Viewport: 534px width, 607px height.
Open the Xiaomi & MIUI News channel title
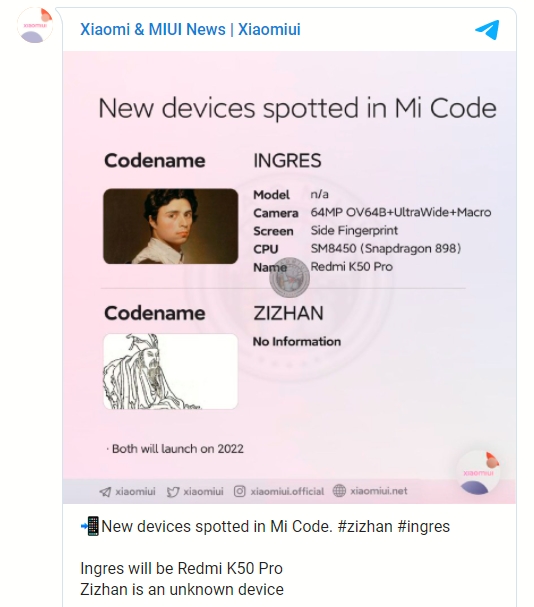[x=190, y=29]
